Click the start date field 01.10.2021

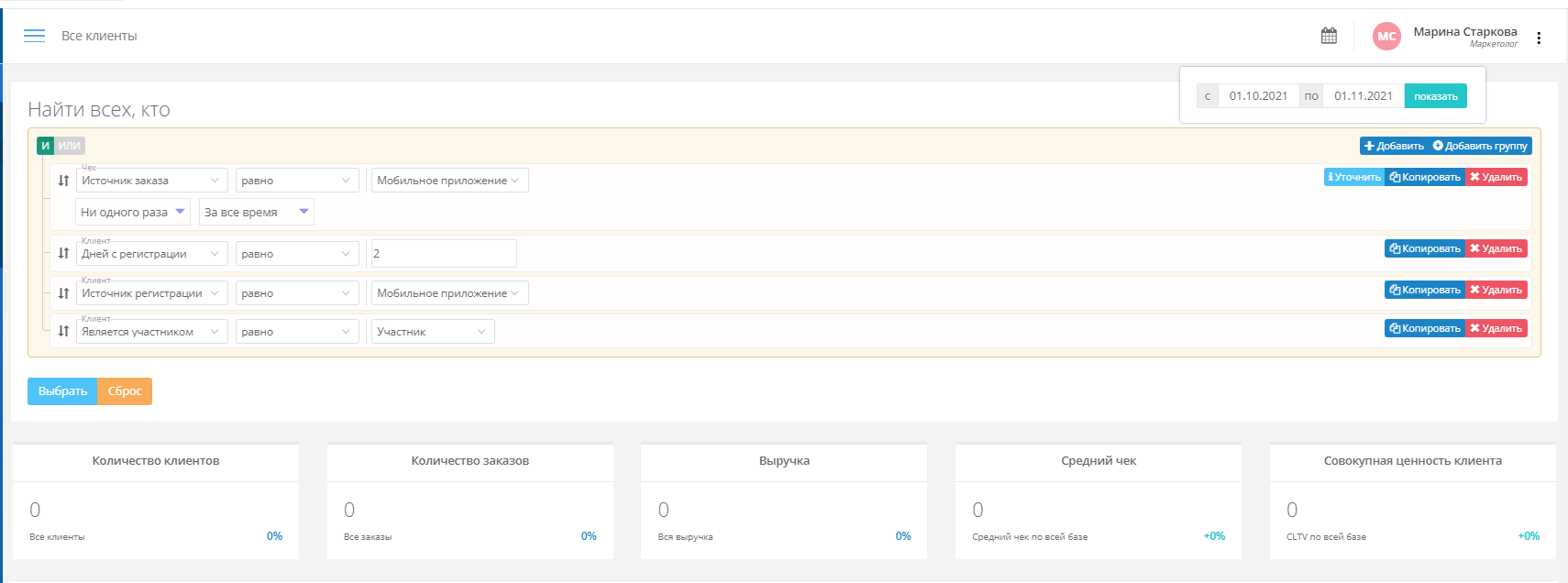1258,96
